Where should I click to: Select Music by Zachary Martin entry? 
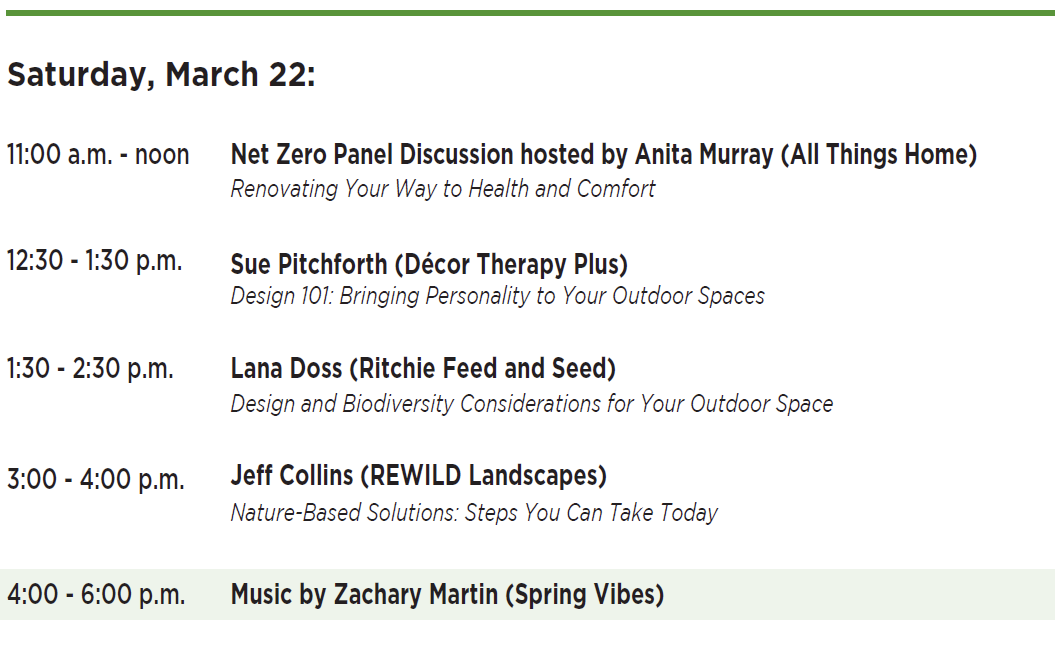(364, 595)
